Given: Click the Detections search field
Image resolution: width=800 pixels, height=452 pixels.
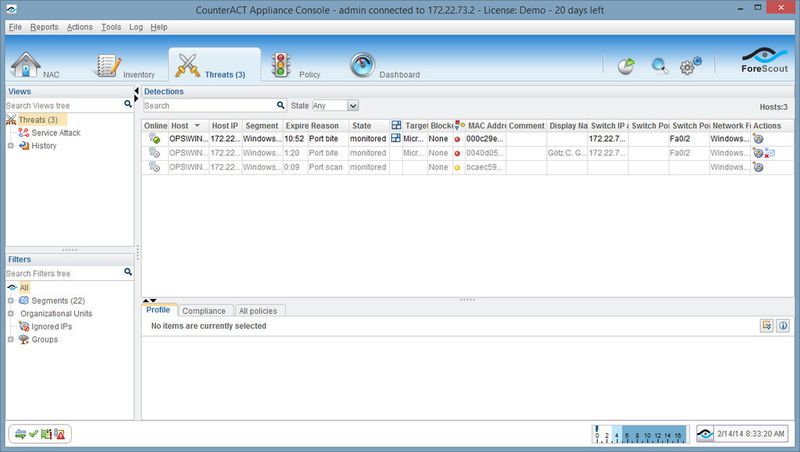Looking at the screenshot, I should coord(209,106).
